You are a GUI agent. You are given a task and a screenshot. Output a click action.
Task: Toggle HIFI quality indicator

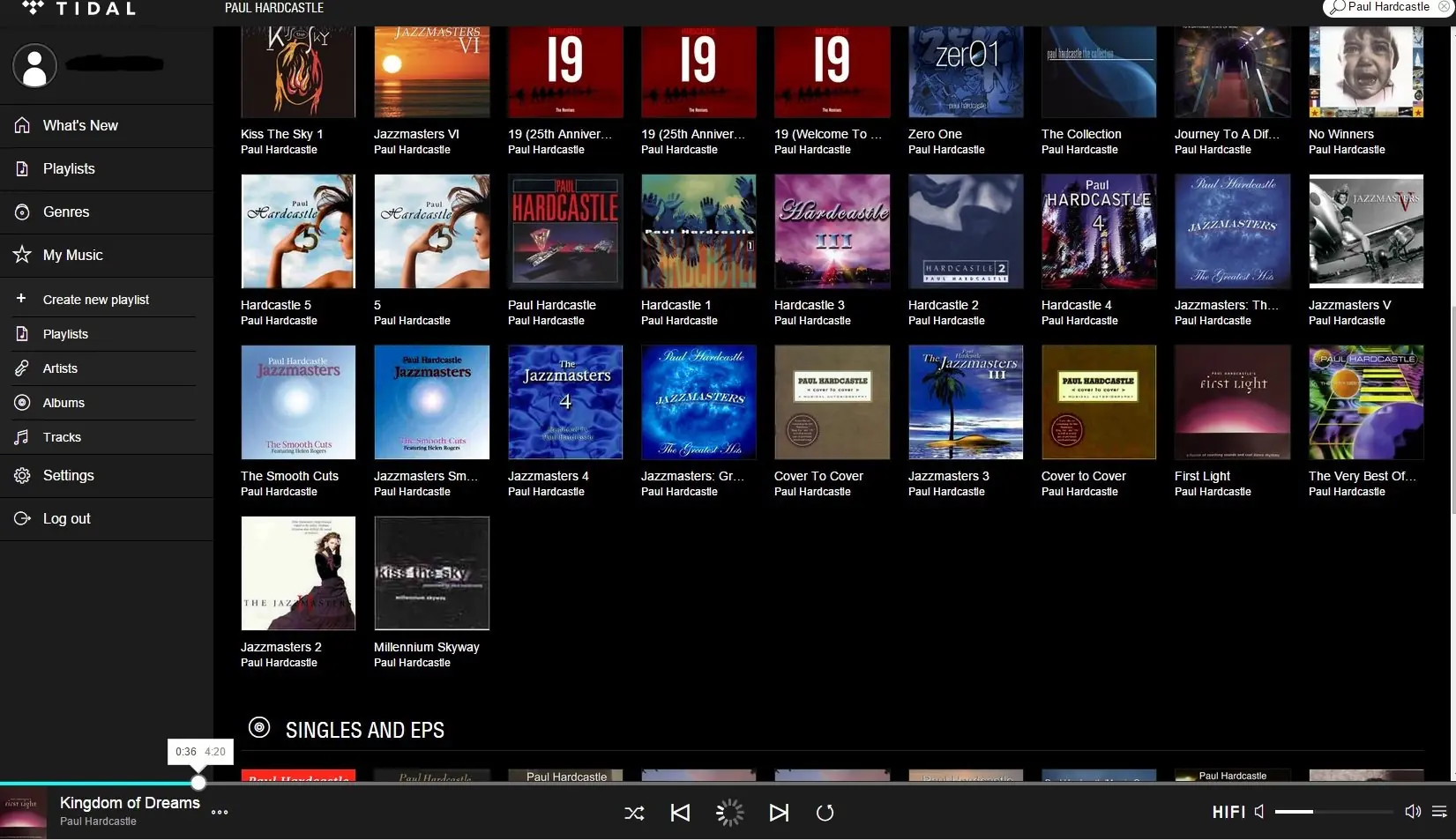coord(1228,813)
